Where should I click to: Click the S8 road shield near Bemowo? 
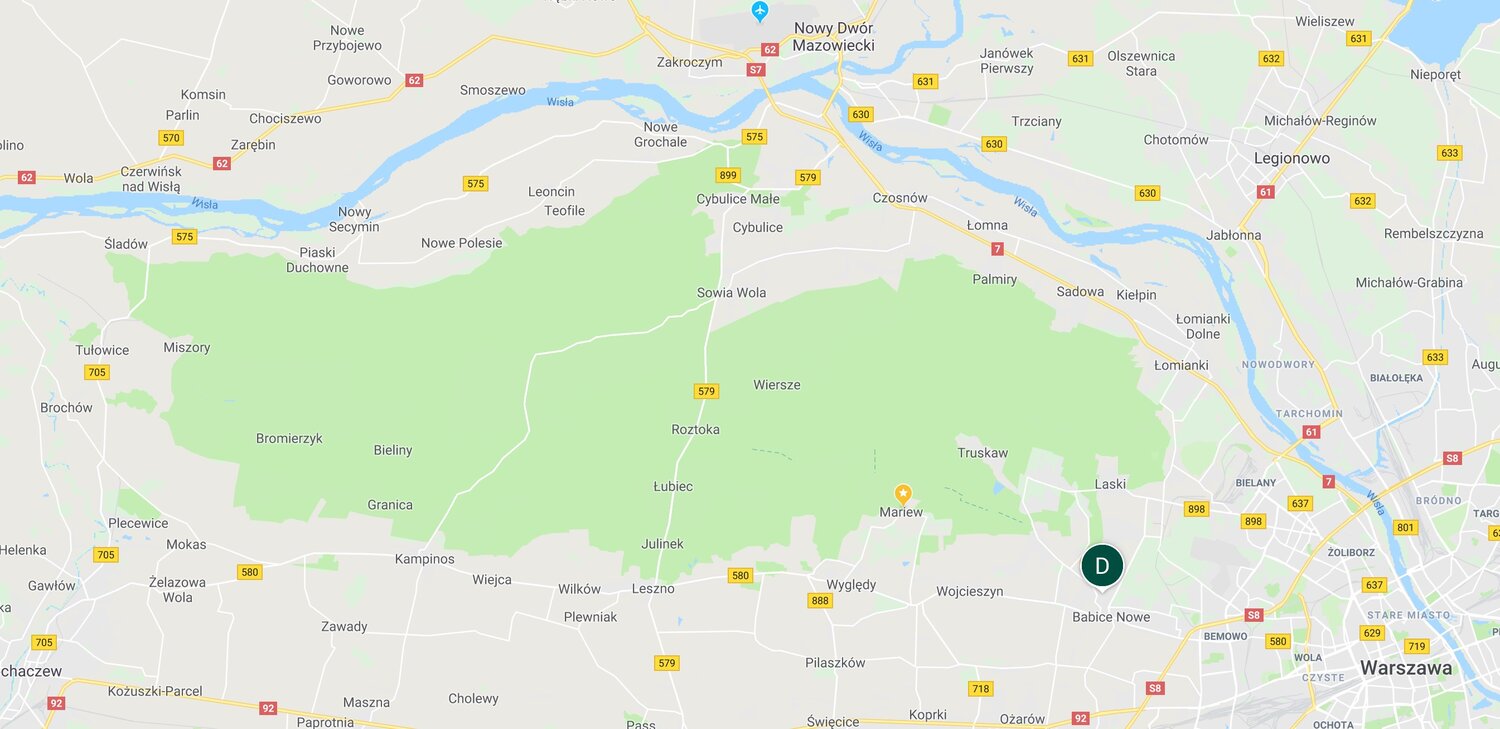pos(1254,615)
